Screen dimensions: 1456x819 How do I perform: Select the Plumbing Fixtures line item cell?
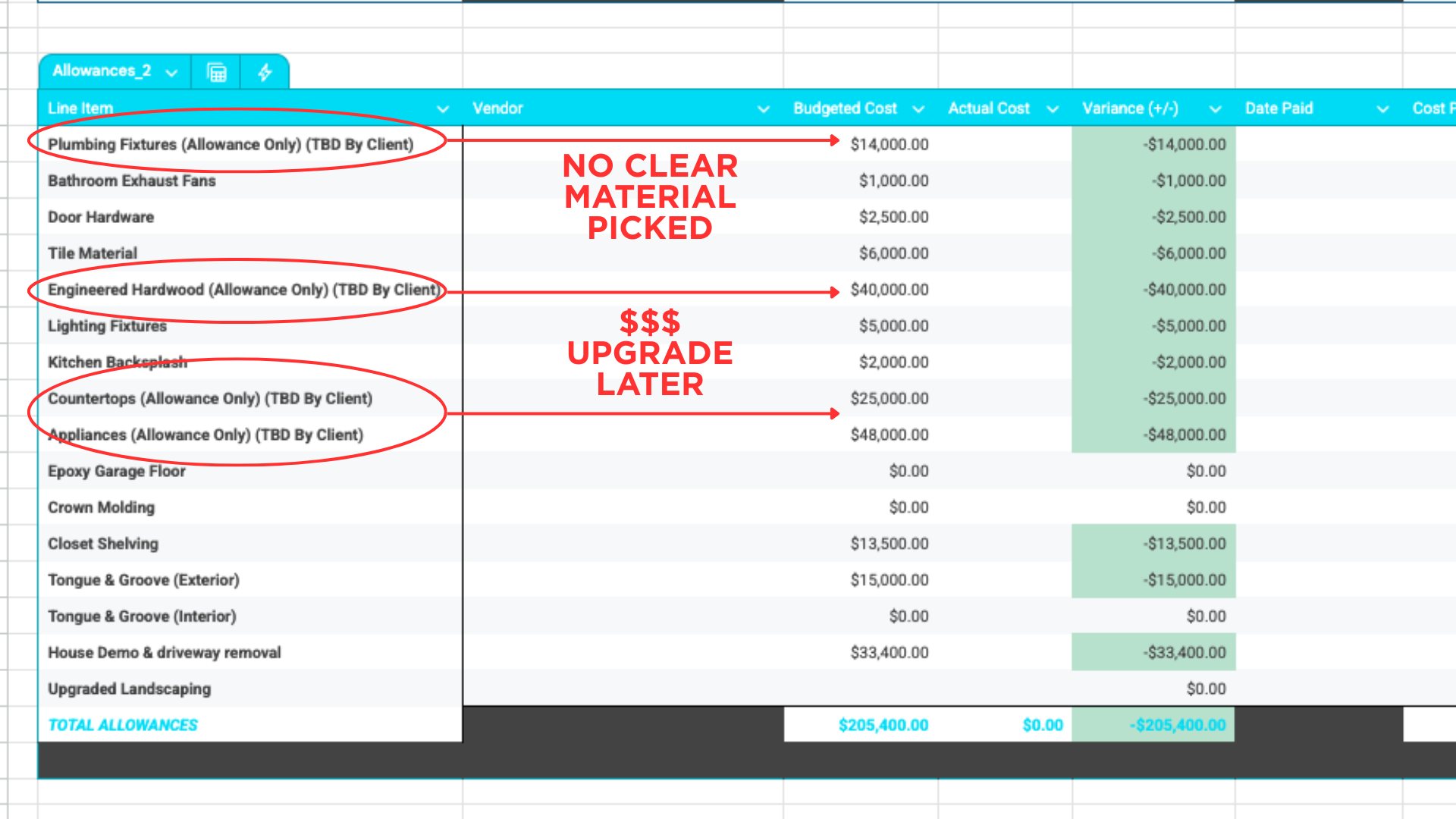click(x=231, y=144)
